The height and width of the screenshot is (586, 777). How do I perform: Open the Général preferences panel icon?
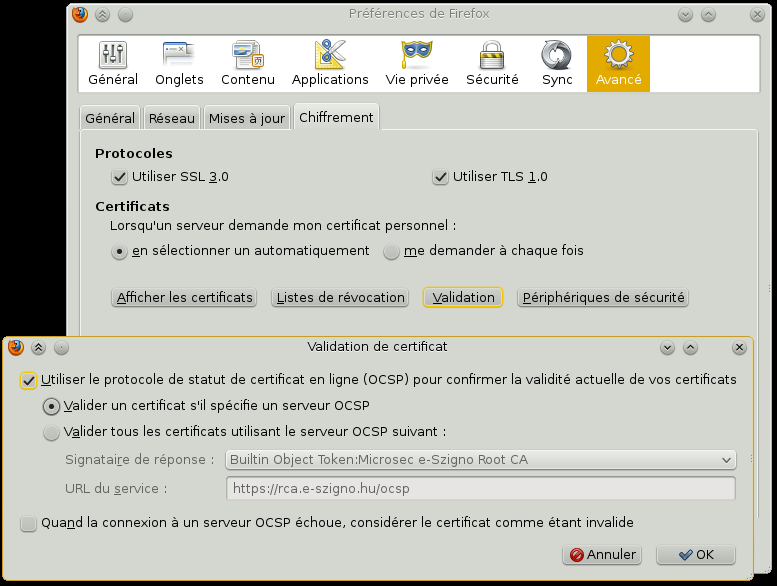pyautogui.click(x=113, y=64)
